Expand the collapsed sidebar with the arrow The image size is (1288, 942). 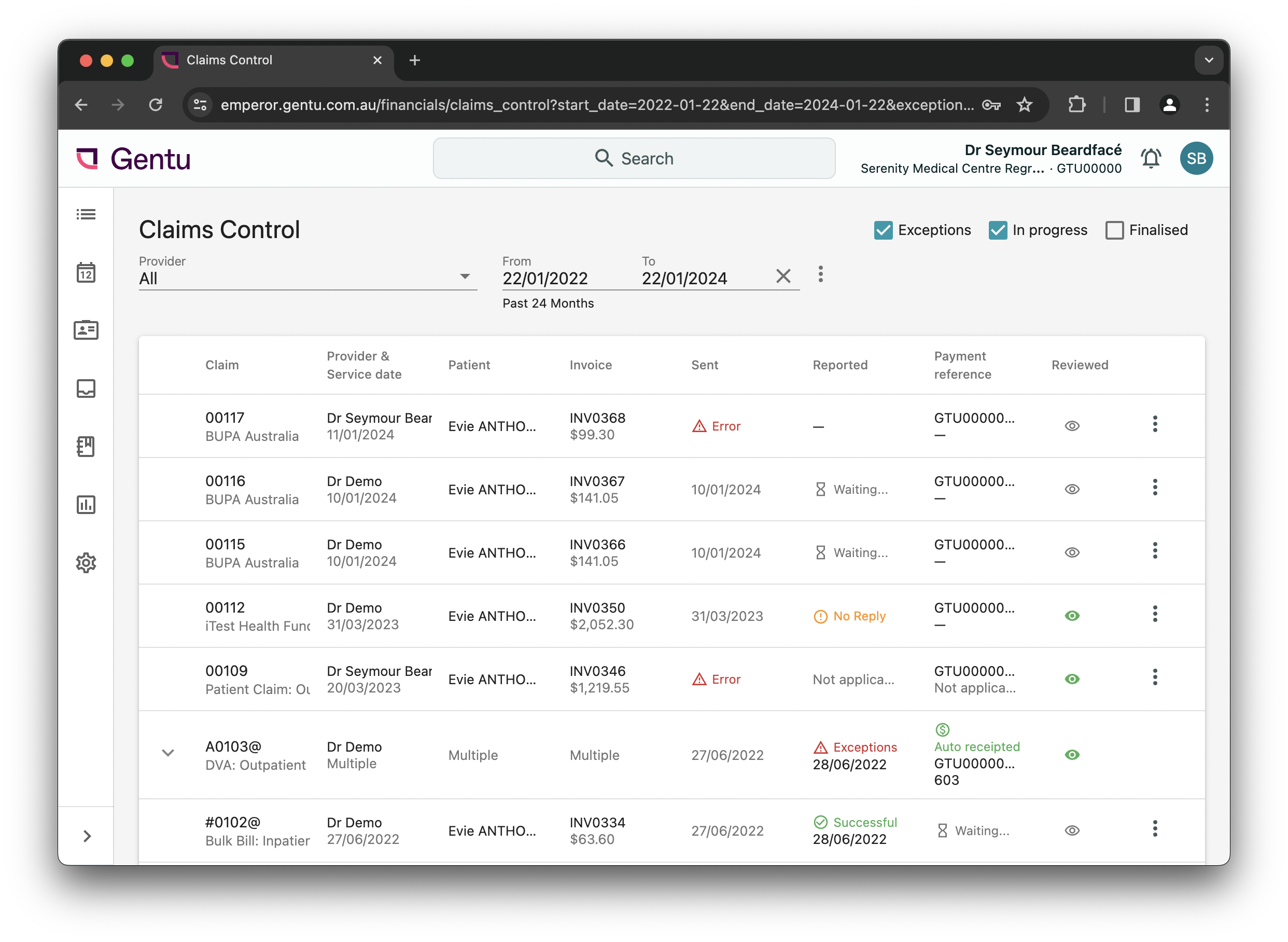pyautogui.click(x=87, y=836)
